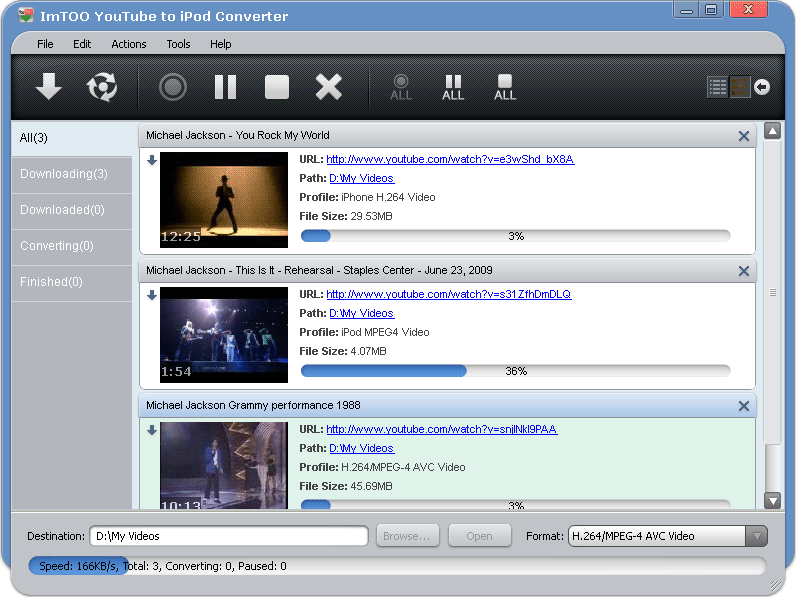Switch to detail view mode icon
The width and height of the screenshot is (796, 597).
tap(740, 87)
